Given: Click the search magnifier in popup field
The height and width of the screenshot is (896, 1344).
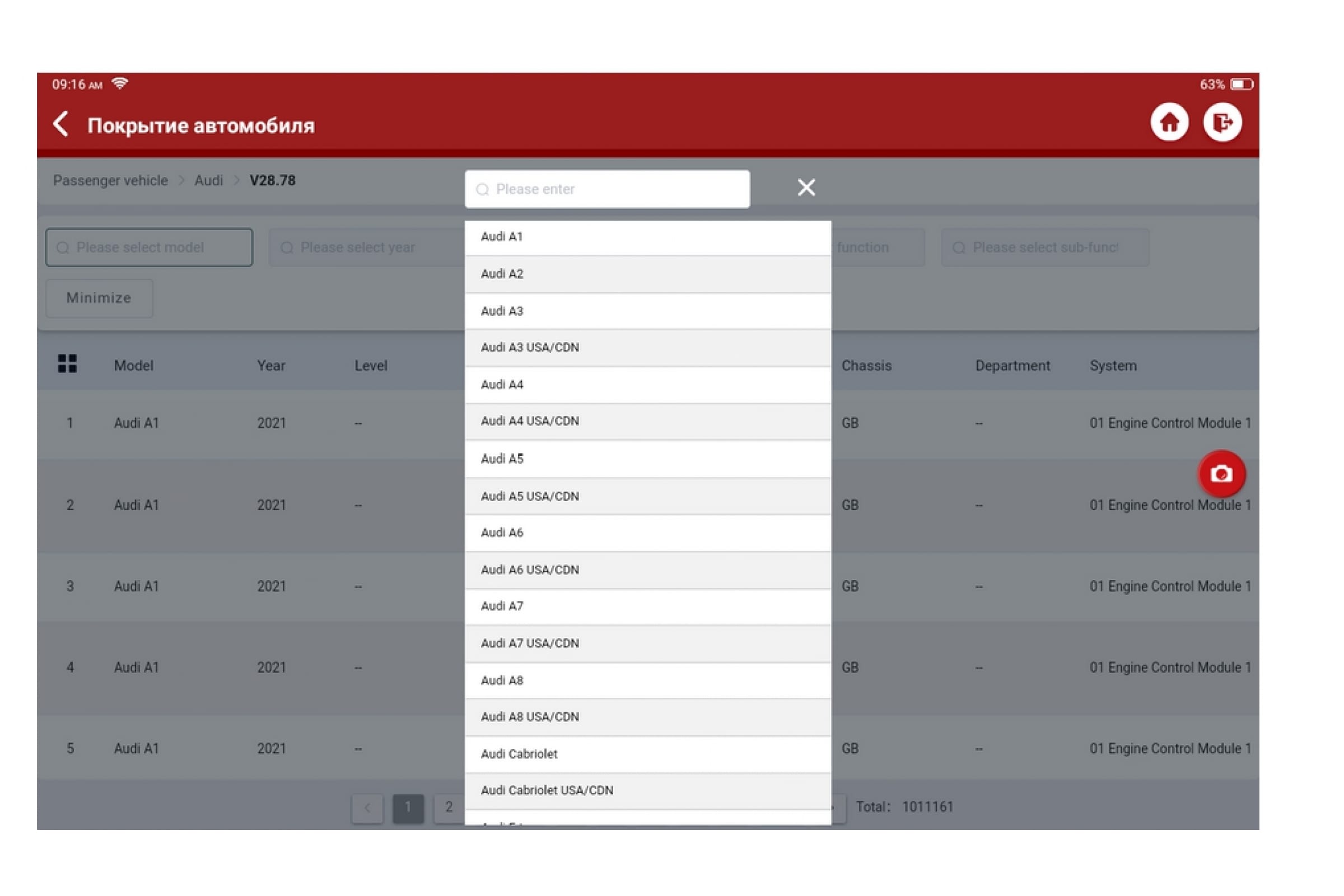Looking at the screenshot, I should 482,189.
